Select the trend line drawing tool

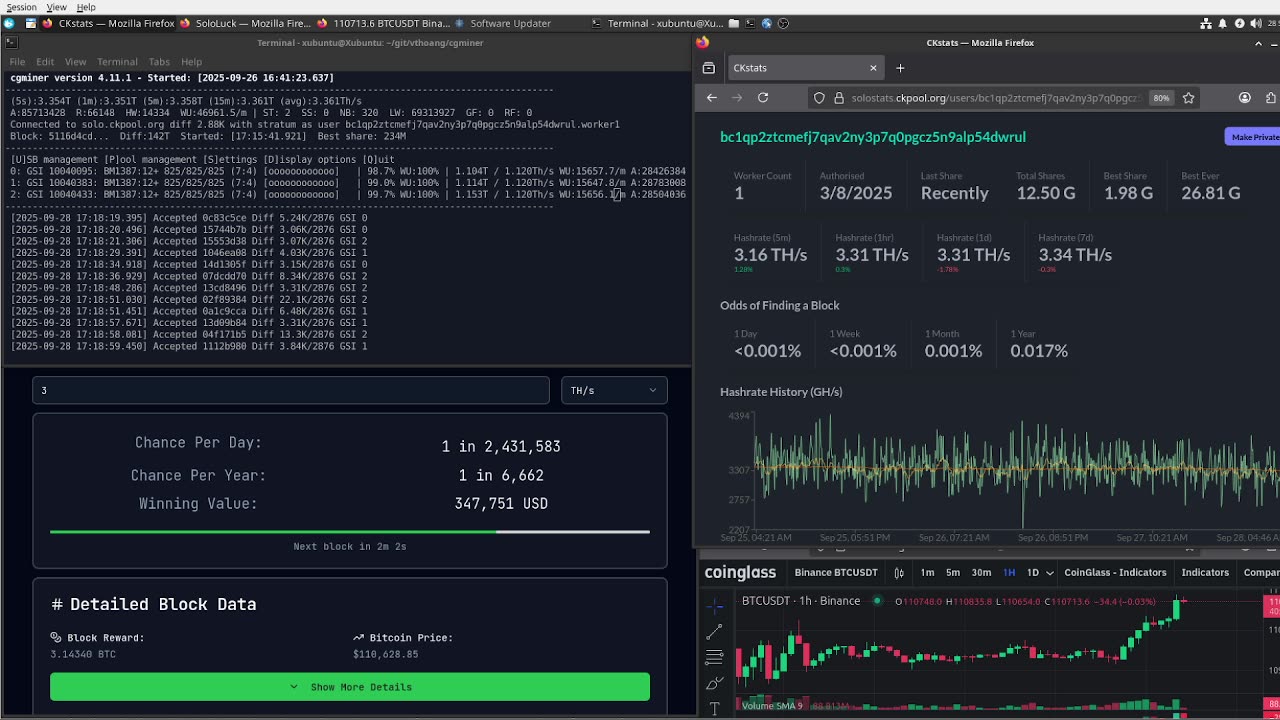pos(714,632)
